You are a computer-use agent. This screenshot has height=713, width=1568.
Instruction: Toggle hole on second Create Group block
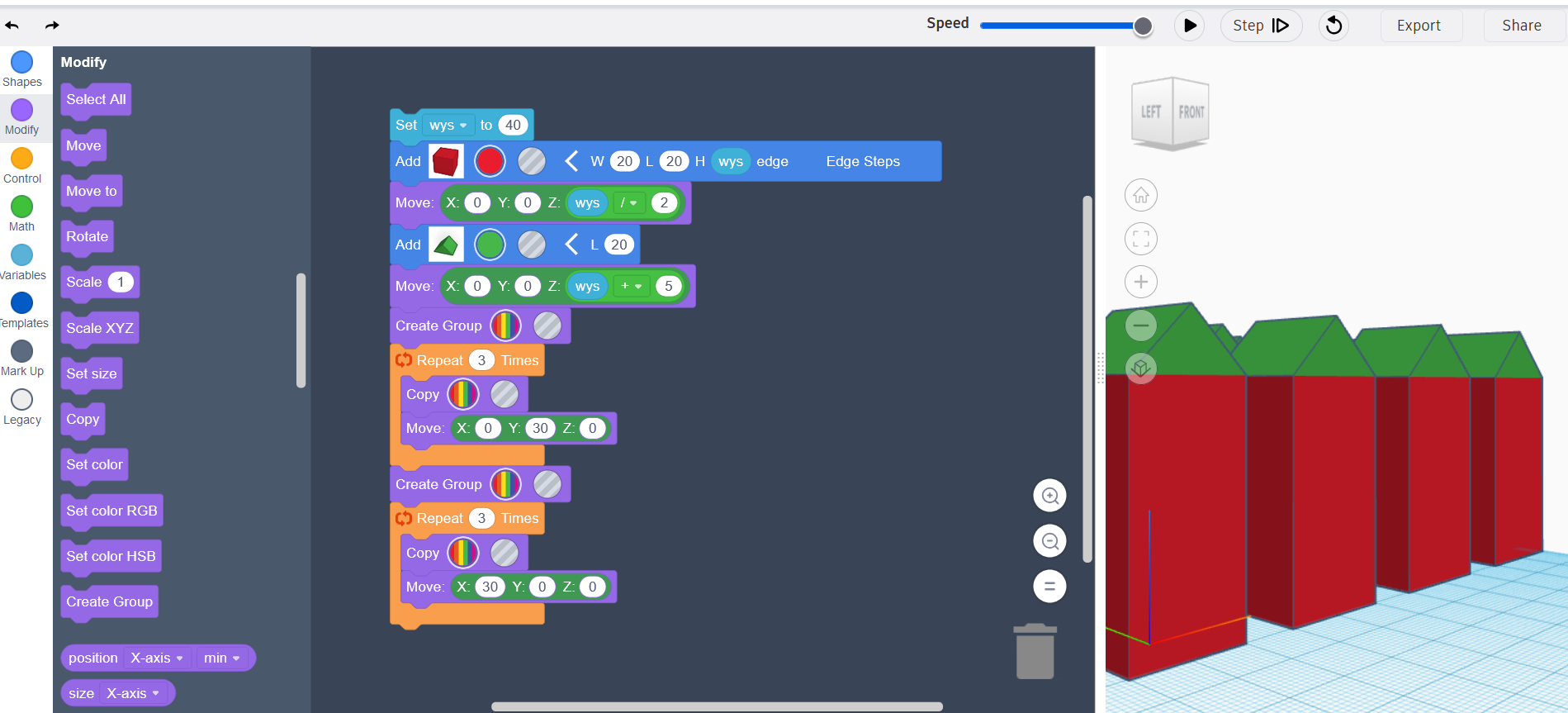click(x=547, y=485)
